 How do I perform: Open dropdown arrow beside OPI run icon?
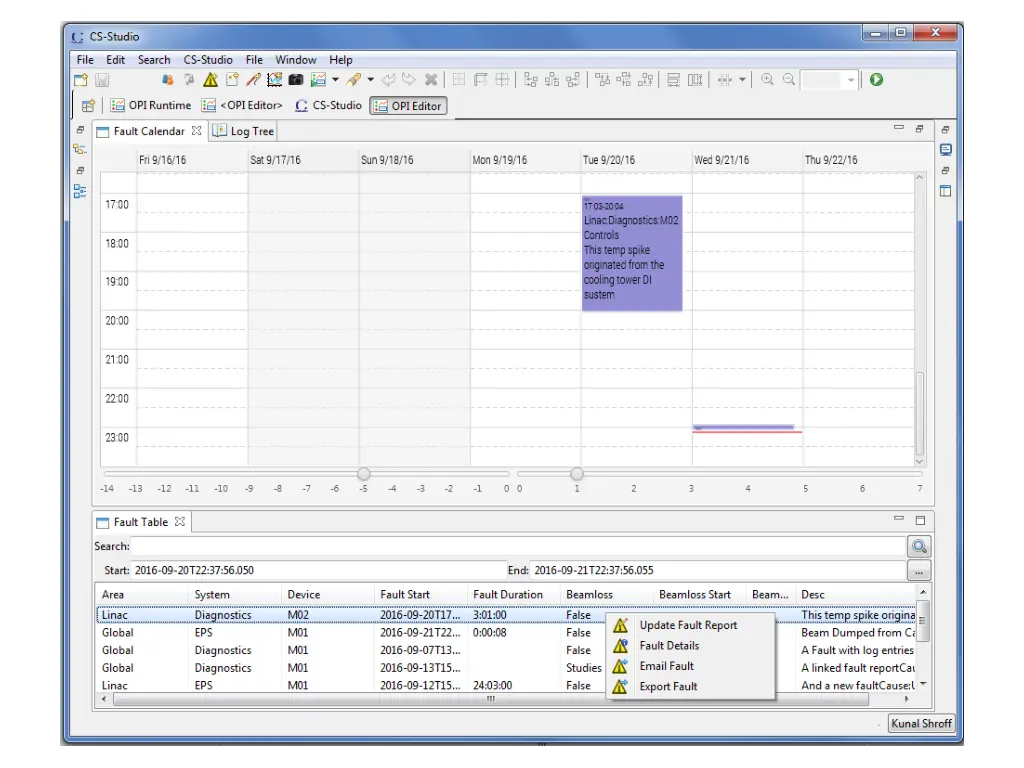(336, 80)
